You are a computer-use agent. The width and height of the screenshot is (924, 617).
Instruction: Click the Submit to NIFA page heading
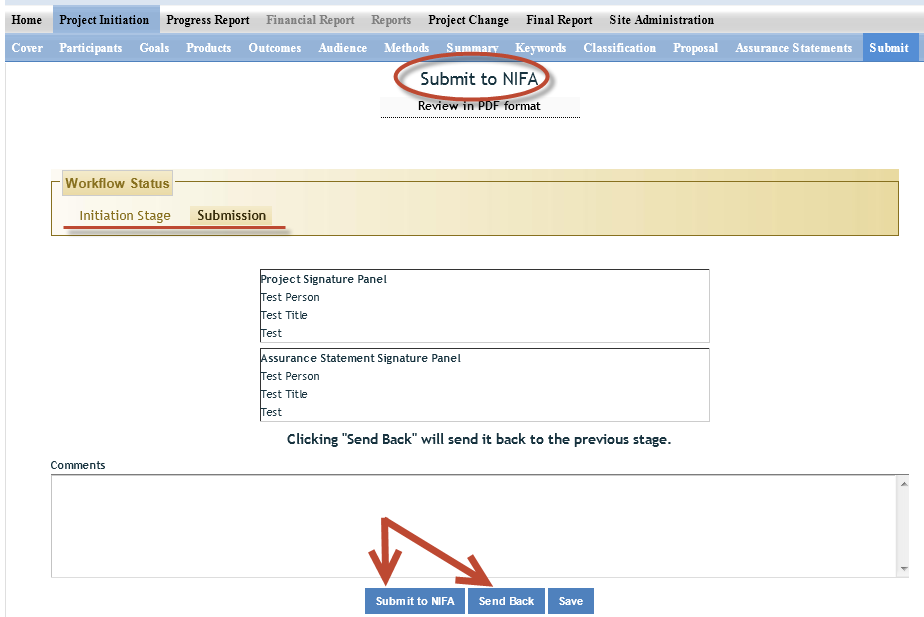point(478,79)
